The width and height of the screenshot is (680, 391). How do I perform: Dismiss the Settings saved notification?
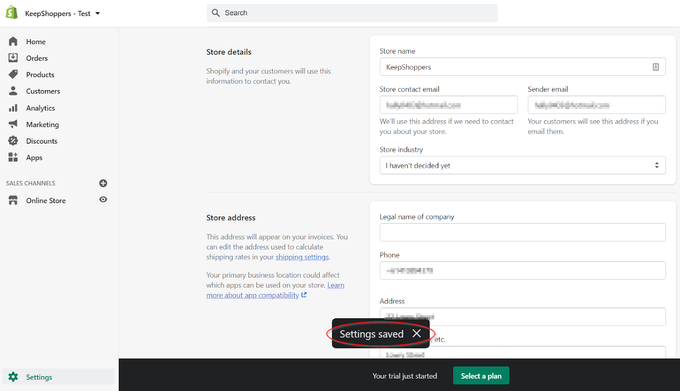pyautogui.click(x=417, y=333)
